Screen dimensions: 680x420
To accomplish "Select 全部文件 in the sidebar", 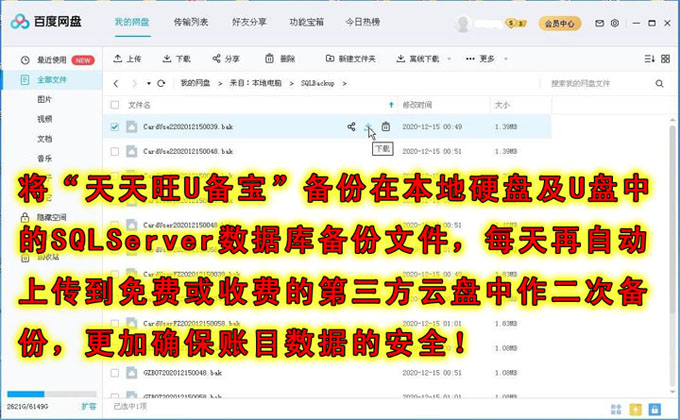I will click(x=52, y=80).
